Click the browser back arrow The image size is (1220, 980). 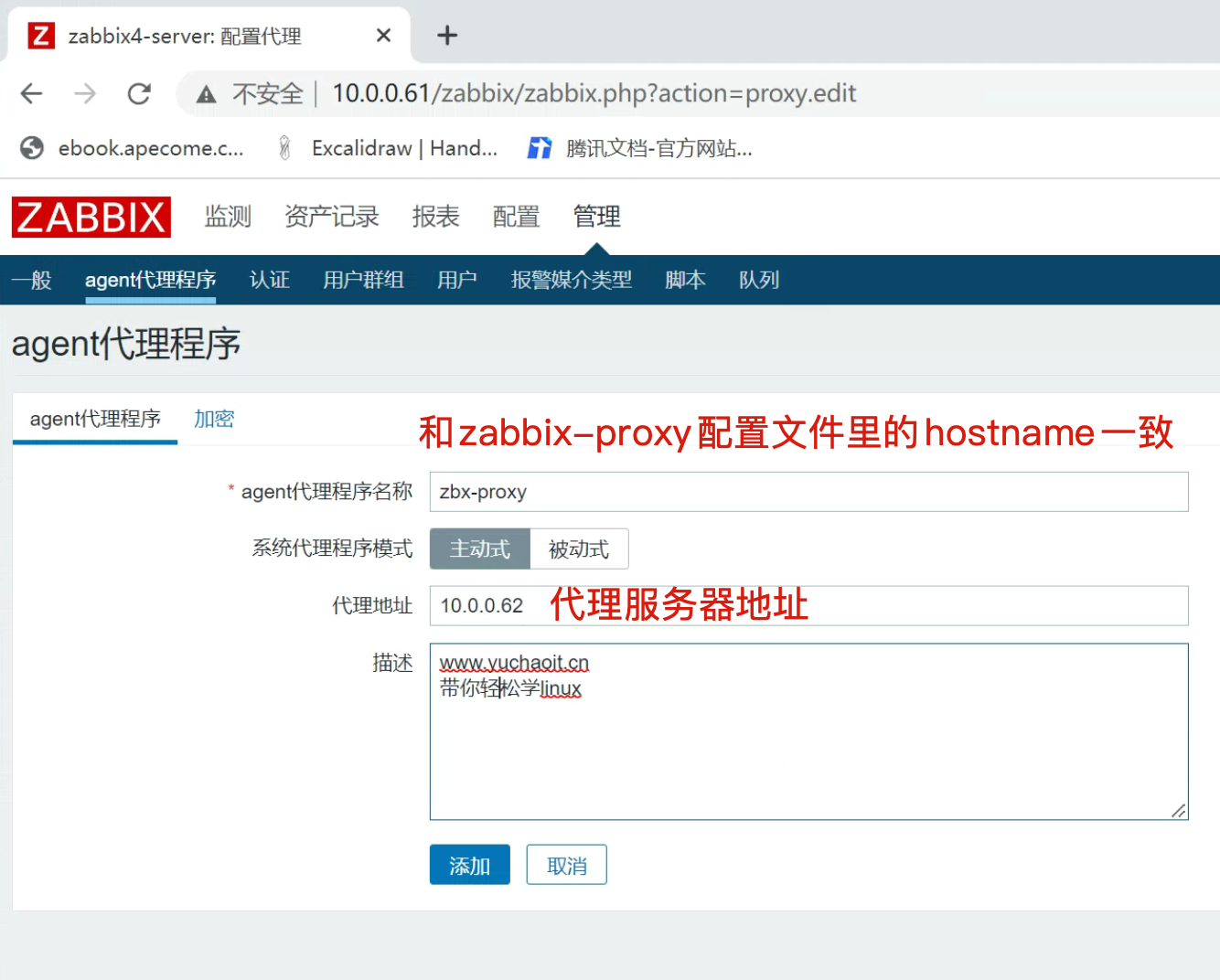(x=32, y=93)
